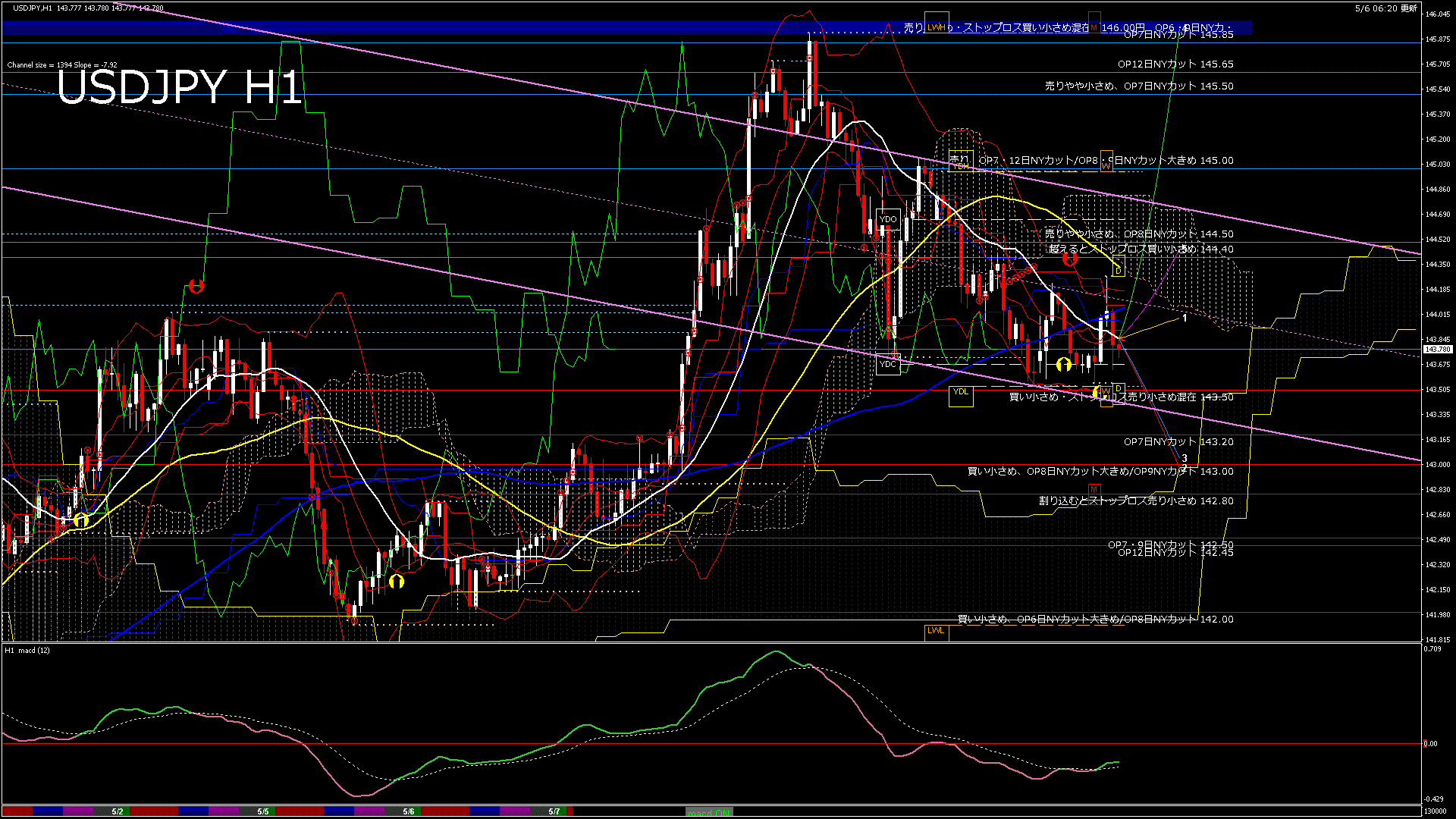
Task: Click the red down-arrow signal near 144.40
Action: pos(1070,260)
